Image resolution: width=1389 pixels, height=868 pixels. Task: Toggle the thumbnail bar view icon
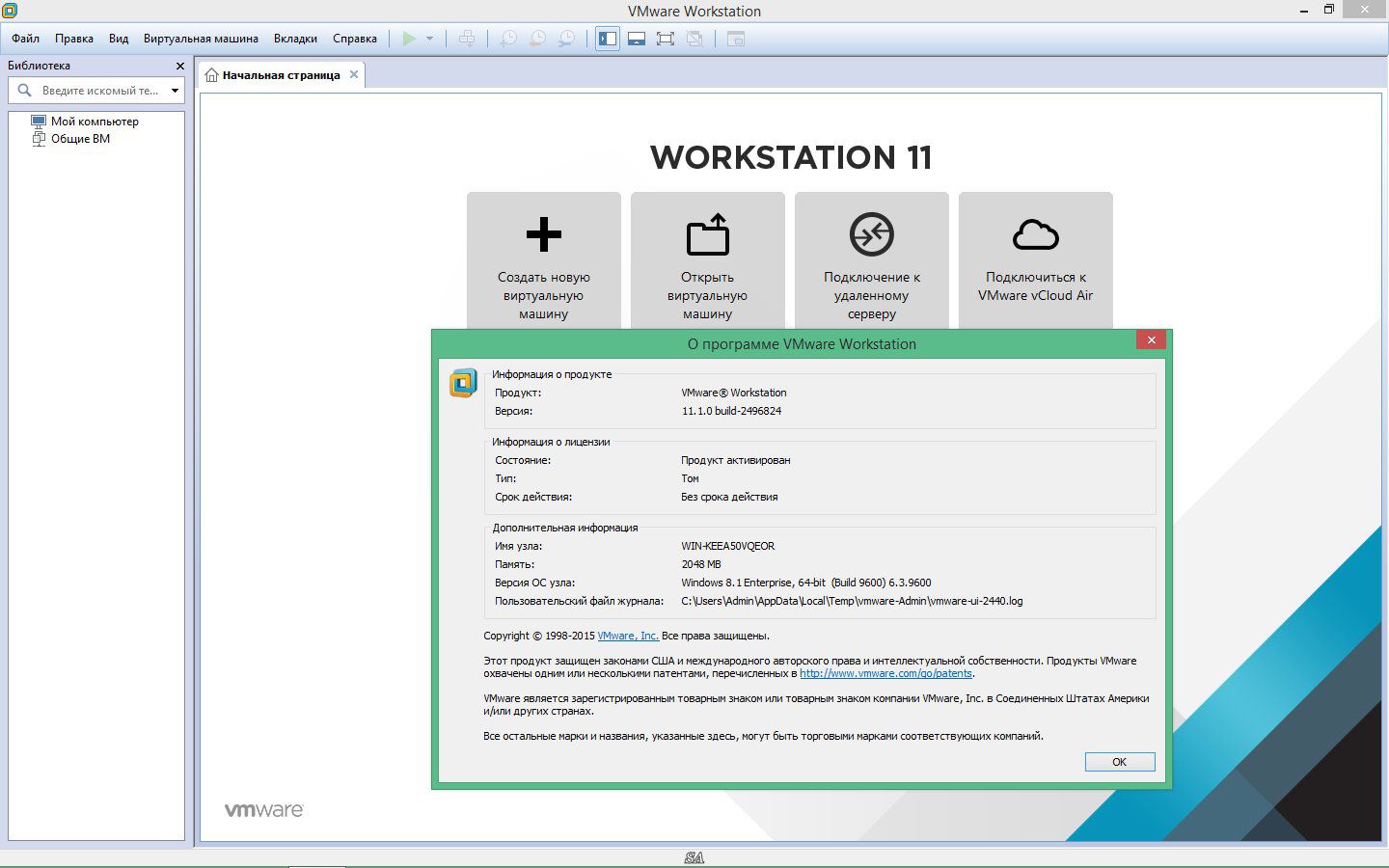click(637, 39)
